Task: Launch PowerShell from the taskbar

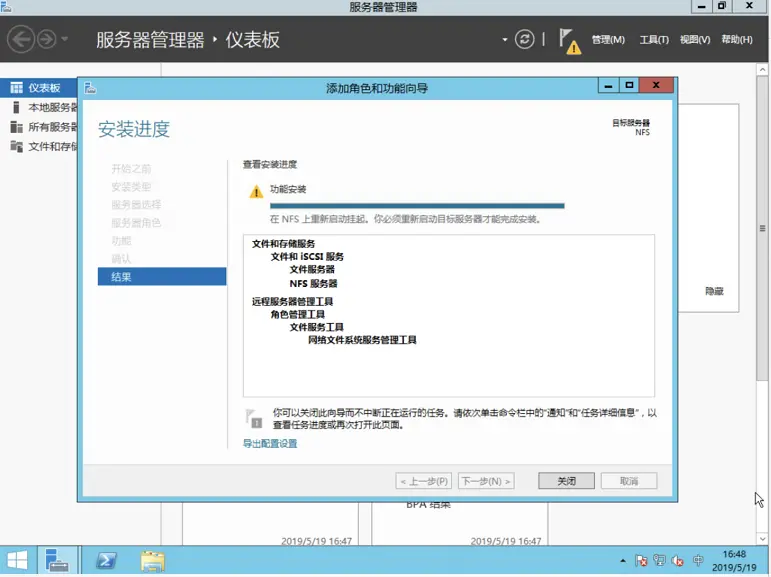Action: [106, 561]
